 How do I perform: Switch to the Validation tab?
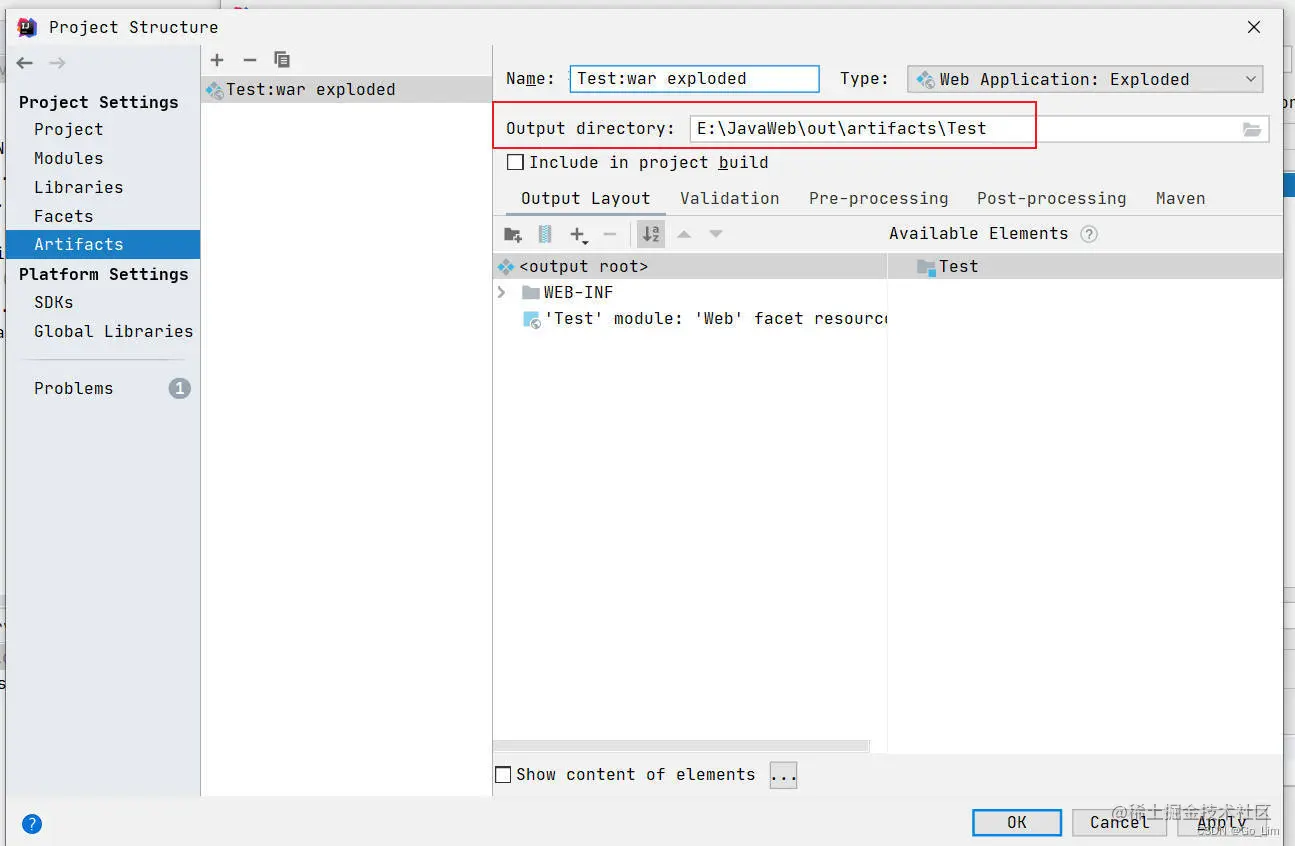coord(730,198)
